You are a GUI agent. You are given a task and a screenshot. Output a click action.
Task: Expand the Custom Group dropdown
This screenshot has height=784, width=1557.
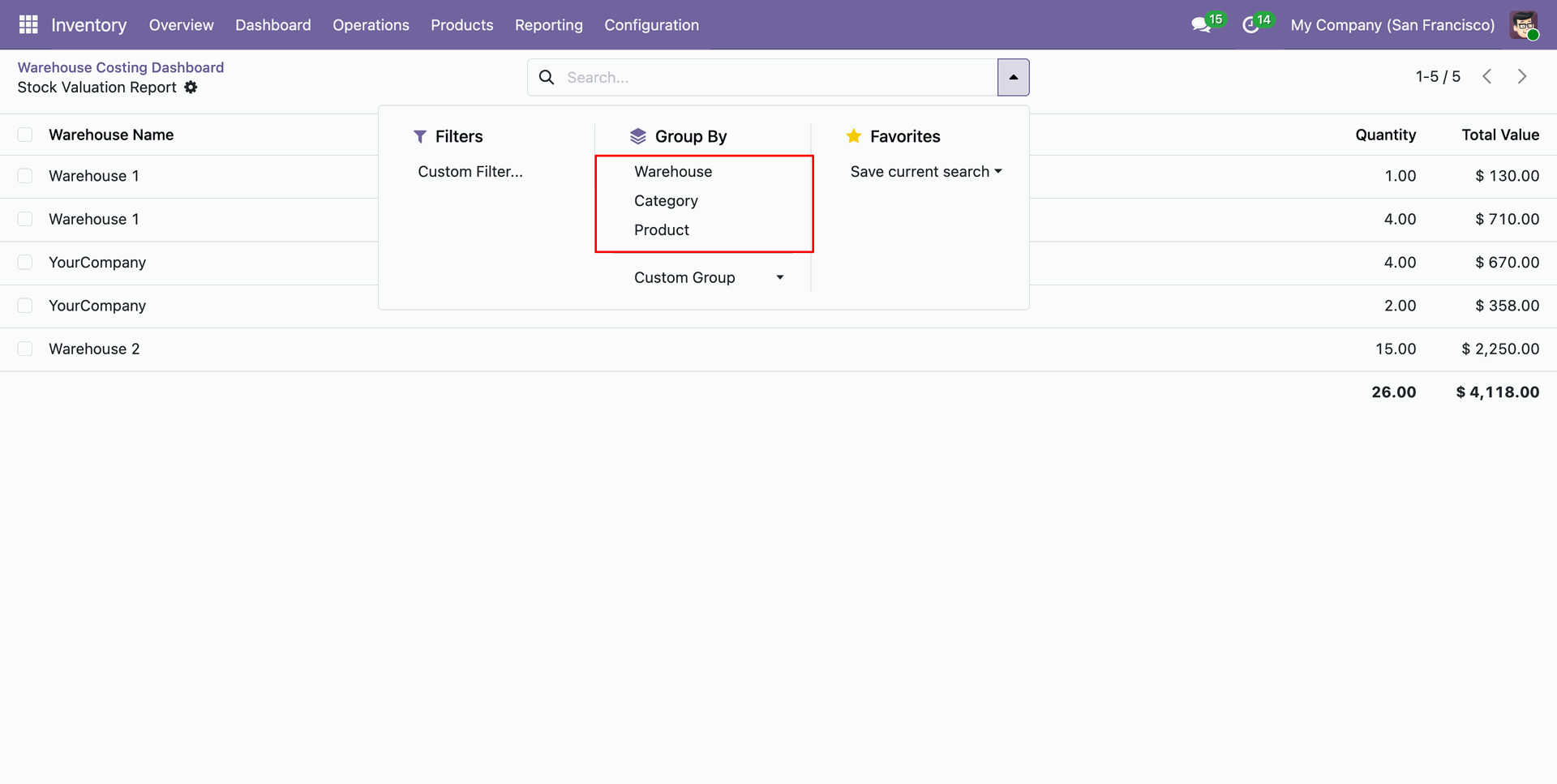tap(709, 277)
